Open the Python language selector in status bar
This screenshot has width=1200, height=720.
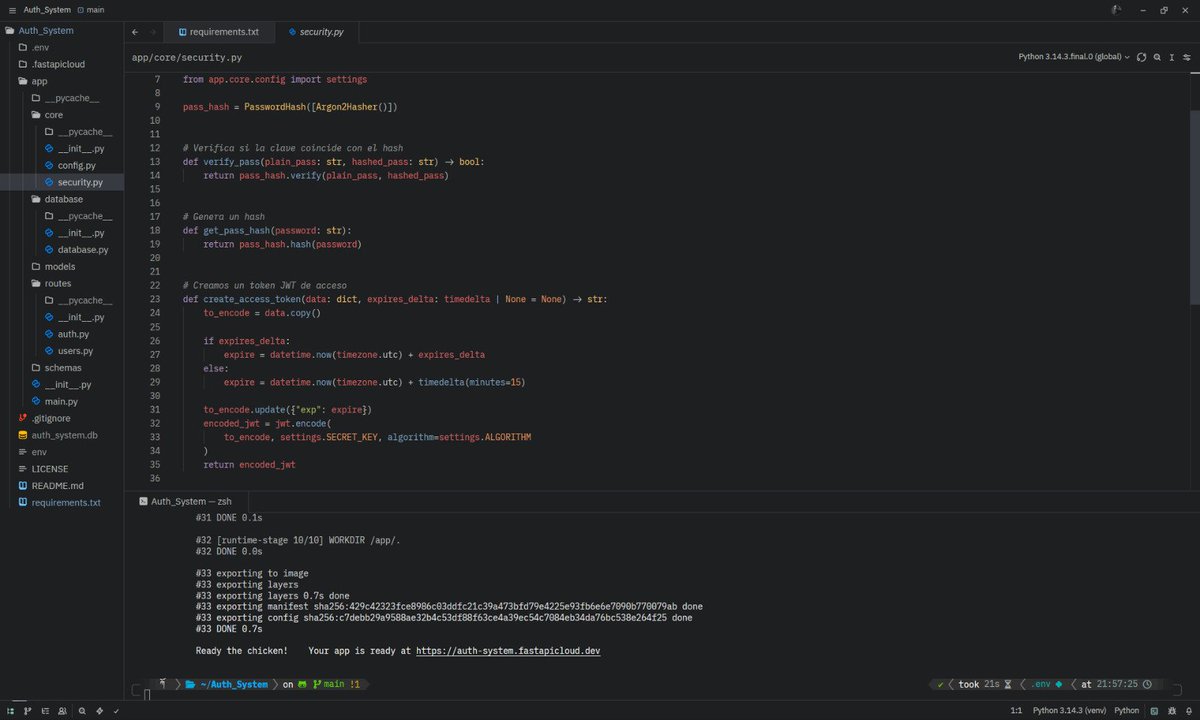[x=1127, y=710]
